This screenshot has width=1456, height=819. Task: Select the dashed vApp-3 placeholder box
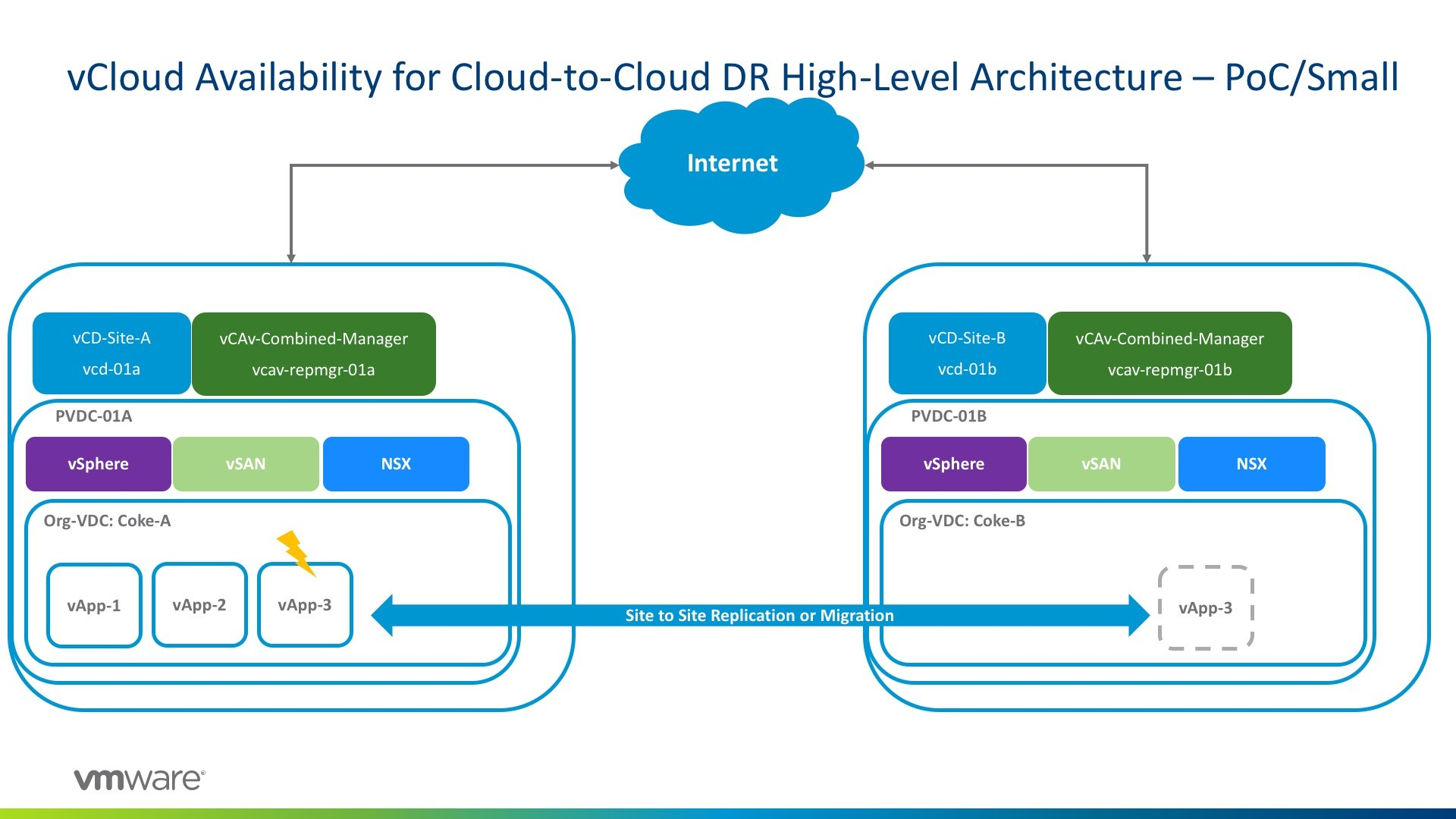click(x=1205, y=607)
